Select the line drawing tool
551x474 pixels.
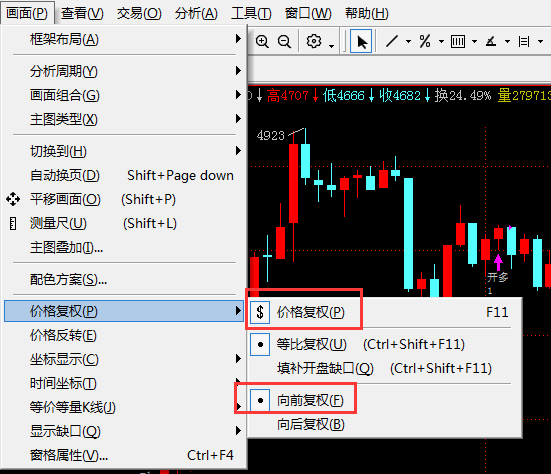pos(392,41)
